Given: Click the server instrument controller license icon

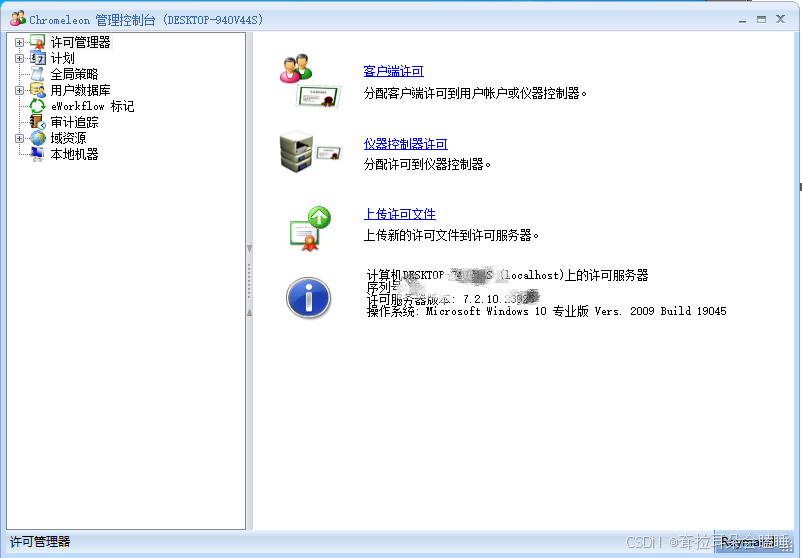Looking at the screenshot, I should pos(310,152).
